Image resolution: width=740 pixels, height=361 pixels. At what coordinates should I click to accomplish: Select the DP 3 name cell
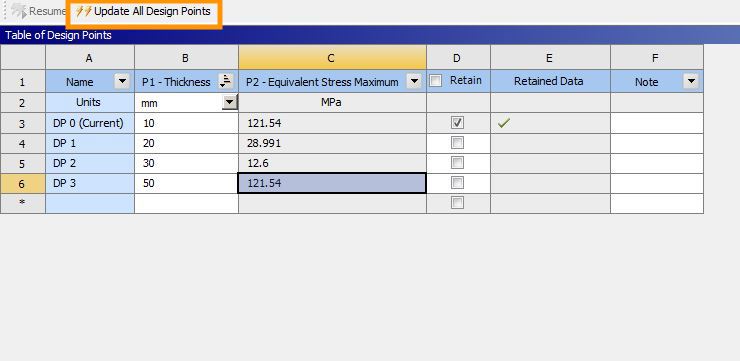point(90,184)
